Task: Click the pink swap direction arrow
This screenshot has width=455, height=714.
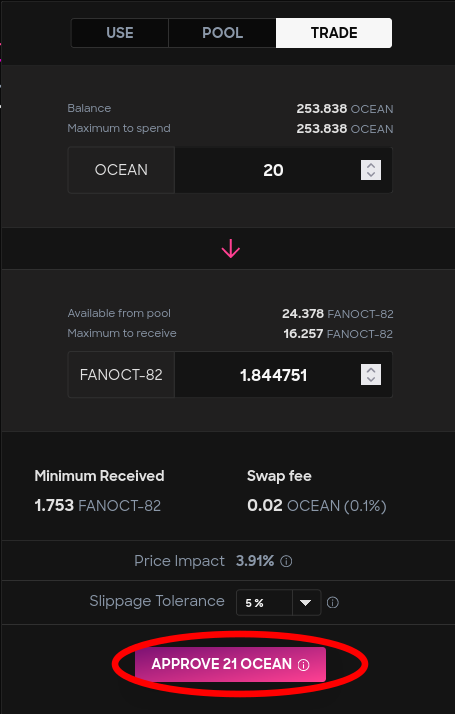Action: [230, 249]
